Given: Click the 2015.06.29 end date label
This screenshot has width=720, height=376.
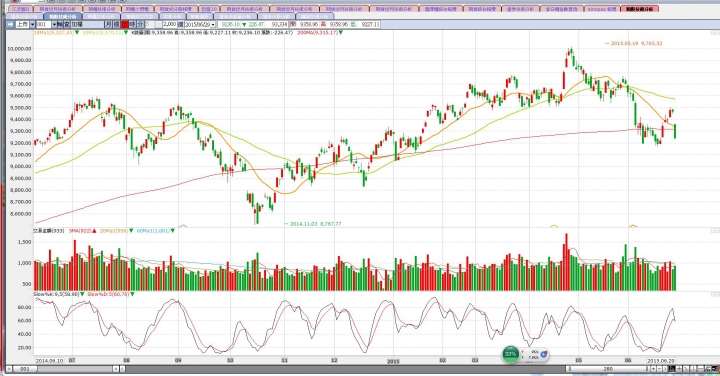Looking at the screenshot, I should click(x=660, y=361).
